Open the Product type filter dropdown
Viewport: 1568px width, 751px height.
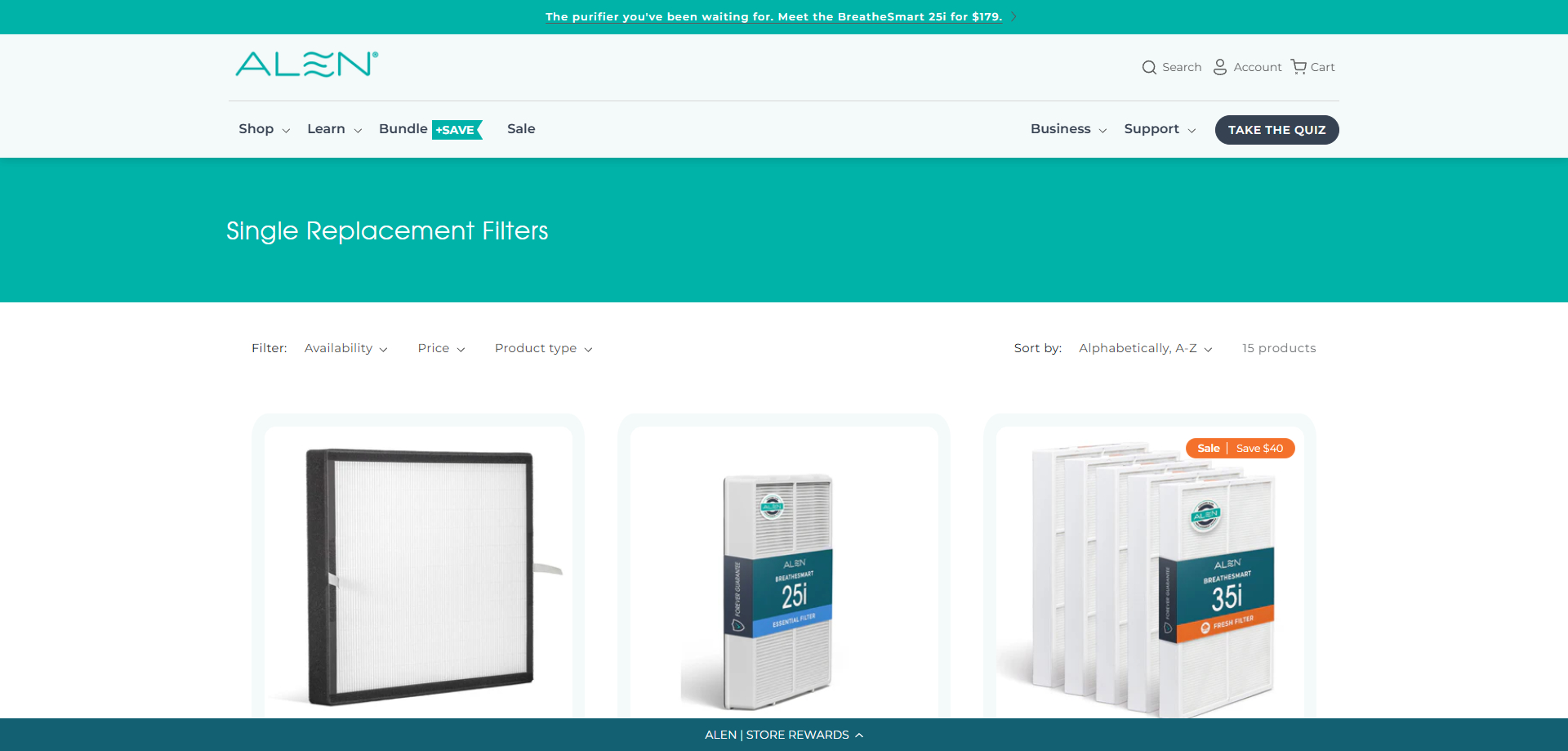543,348
